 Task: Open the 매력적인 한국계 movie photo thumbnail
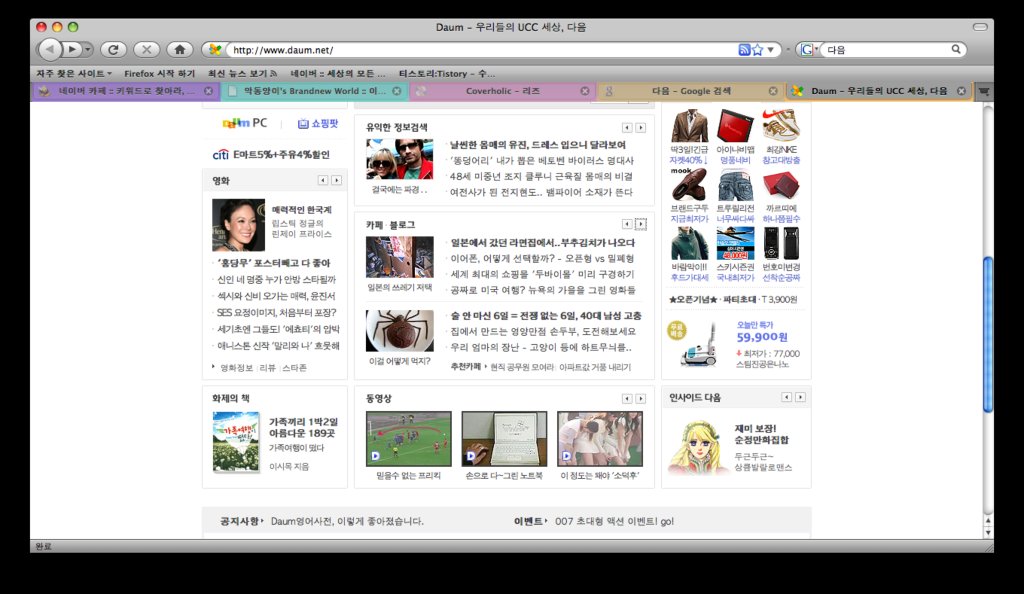pyautogui.click(x=238, y=225)
